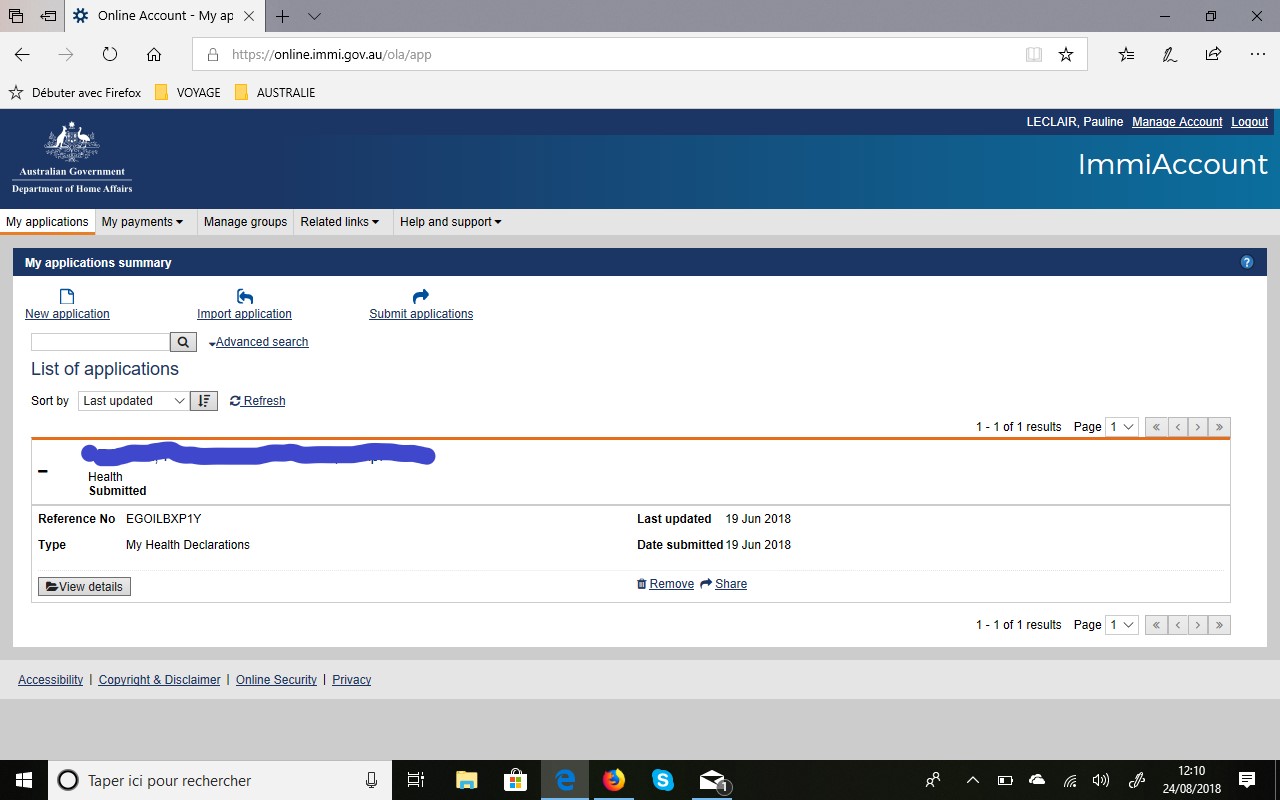Viewport: 1280px width, 800px height.
Task: Expand the Related links menu
Action: 340,222
